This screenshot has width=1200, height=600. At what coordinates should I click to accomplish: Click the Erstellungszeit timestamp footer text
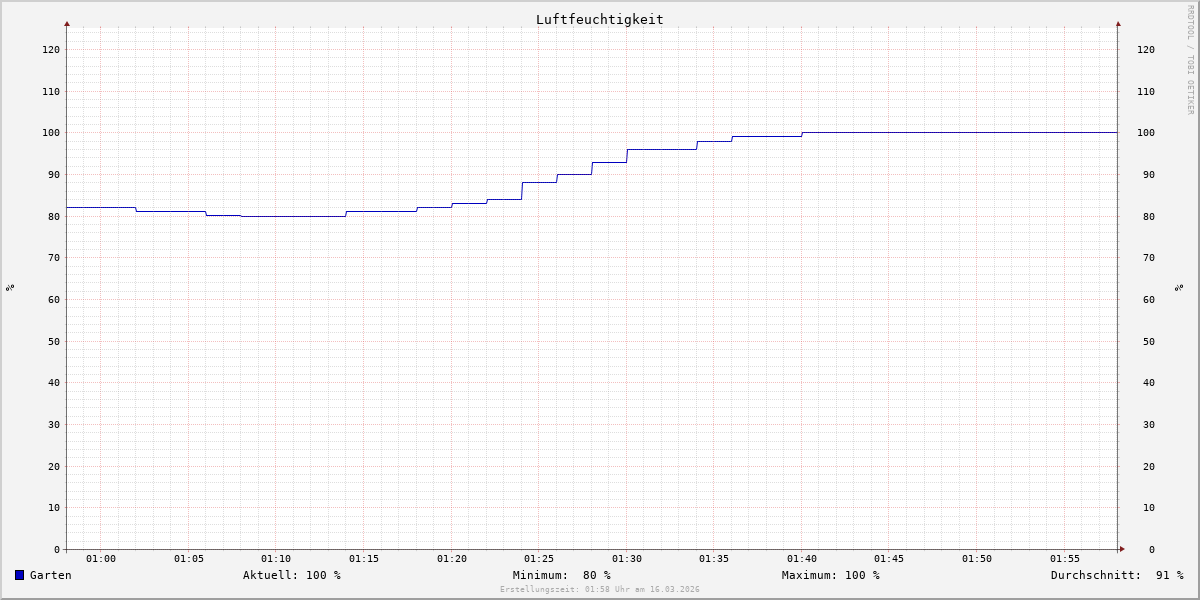(599, 590)
